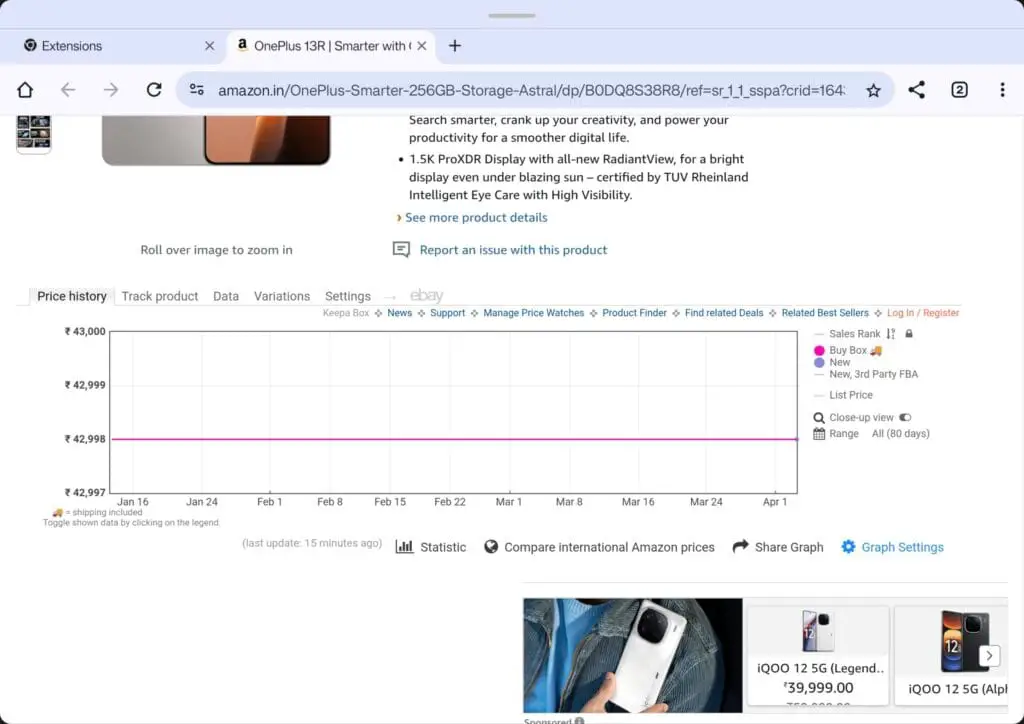This screenshot has height=724, width=1024.
Task: Go forward using the forward arrow
Action: click(111, 89)
